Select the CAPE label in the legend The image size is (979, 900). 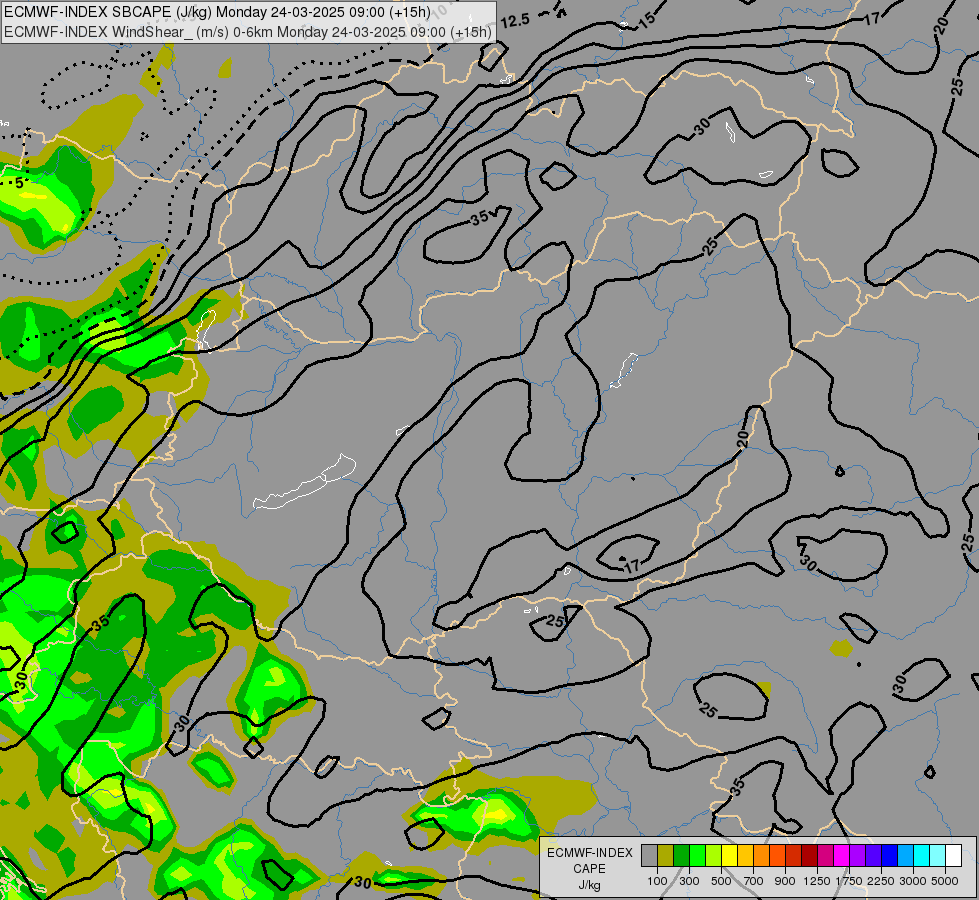(x=589, y=869)
